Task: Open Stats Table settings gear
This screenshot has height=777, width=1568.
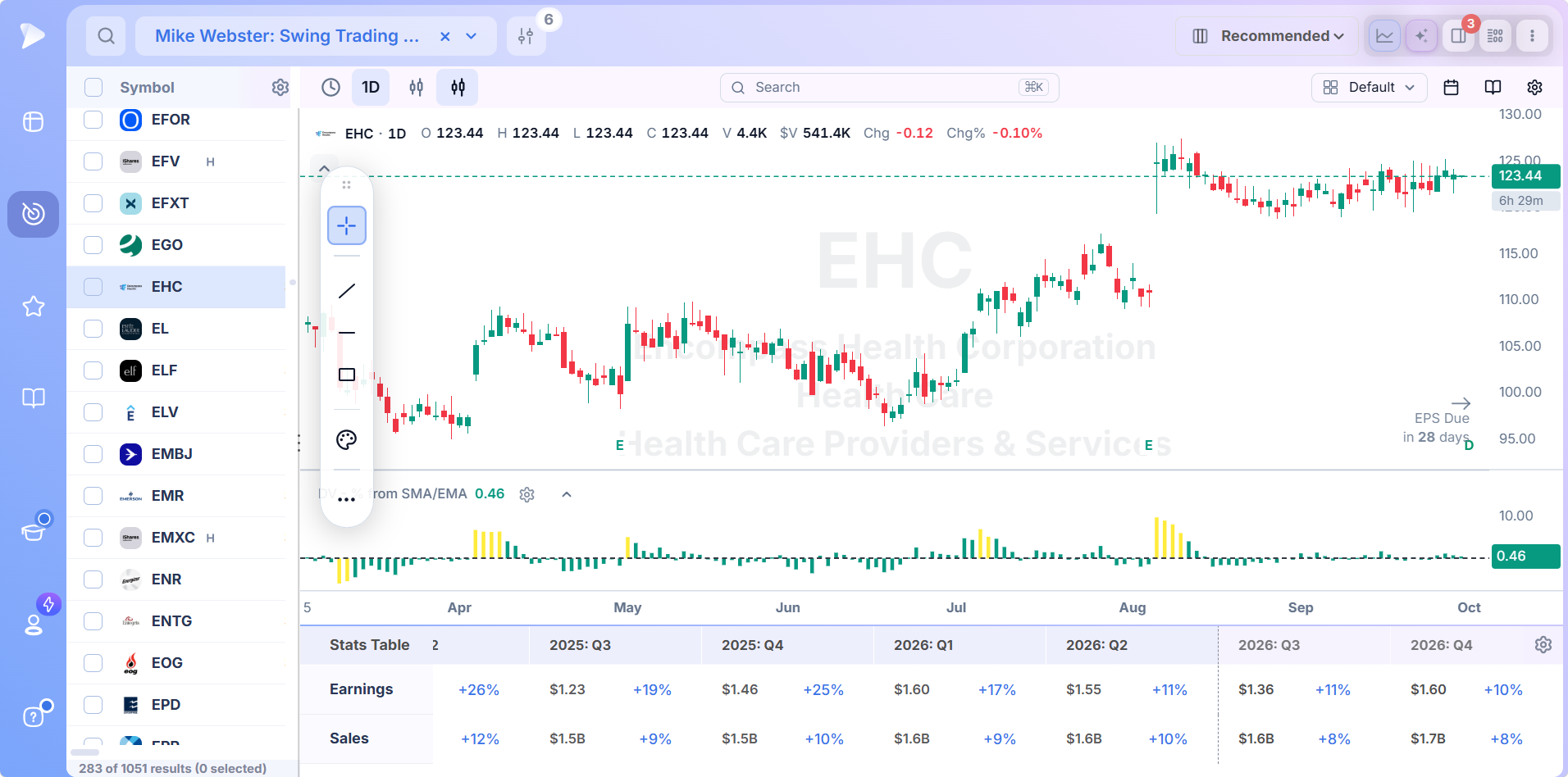Action: tap(1543, 645)
